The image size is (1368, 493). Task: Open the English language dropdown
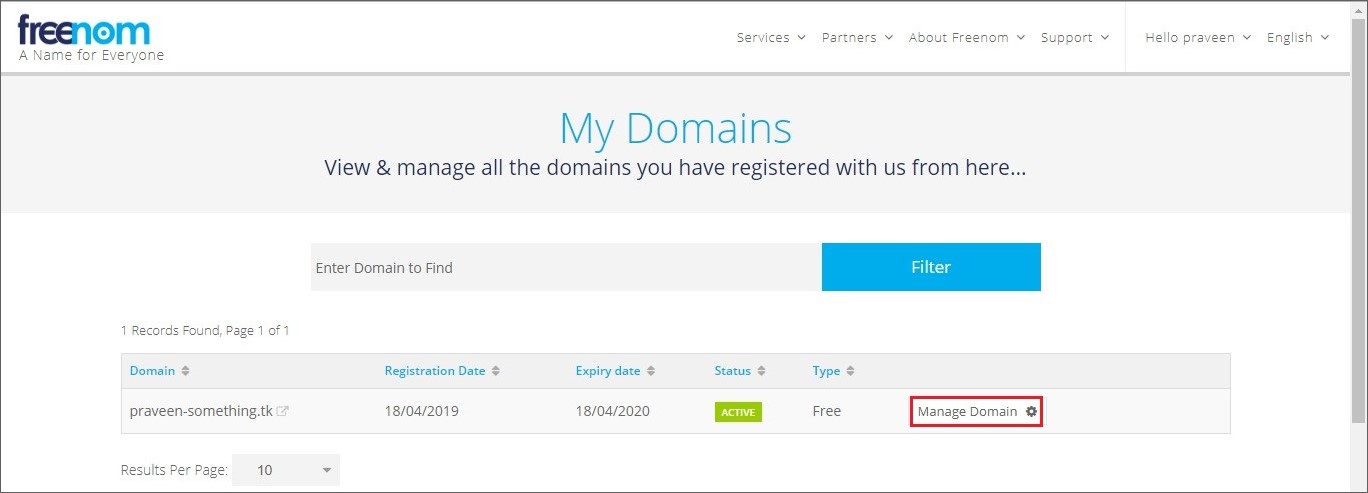(x=1298, y=37)
